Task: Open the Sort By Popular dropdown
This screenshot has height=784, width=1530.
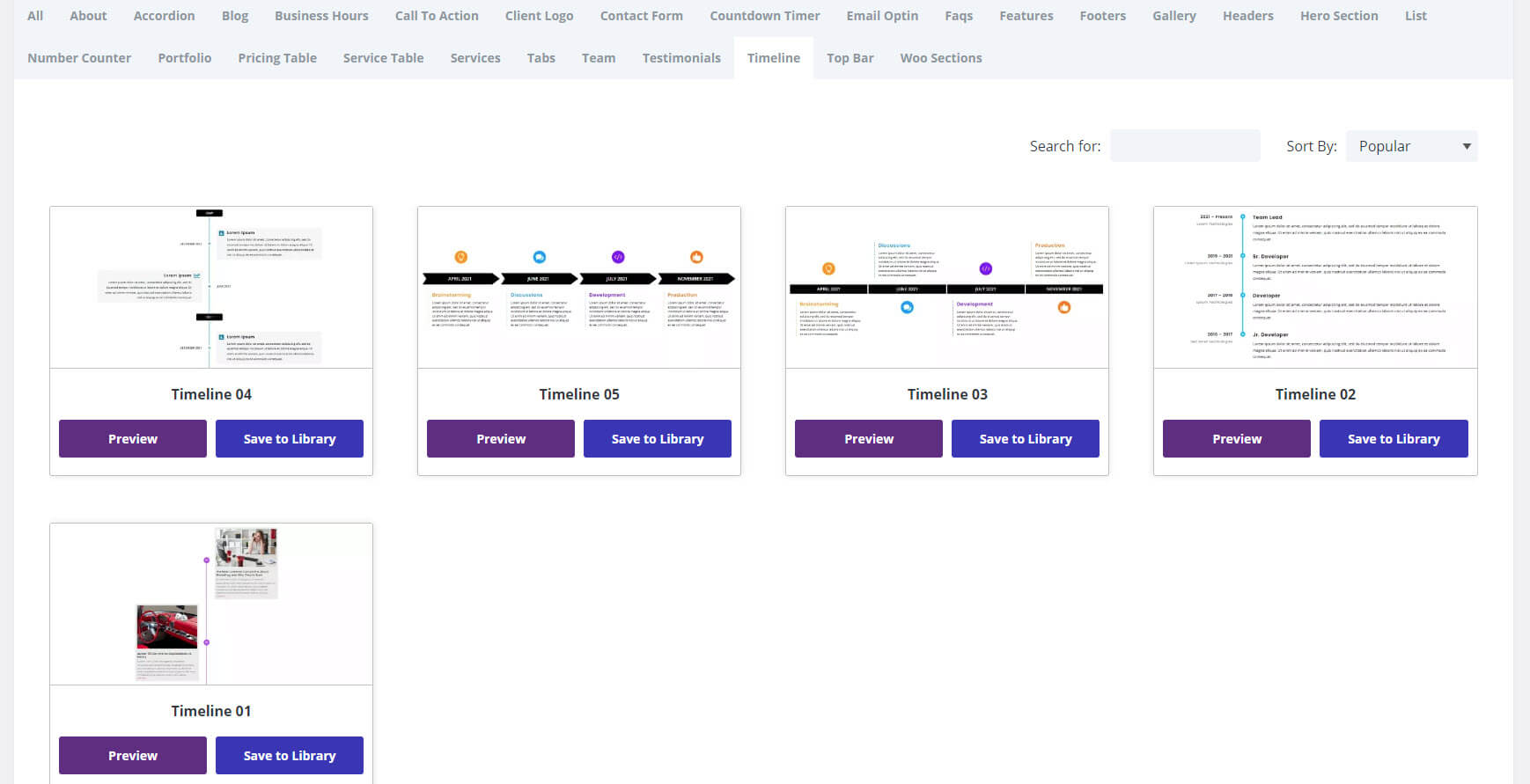Action: coord(1411,146)
